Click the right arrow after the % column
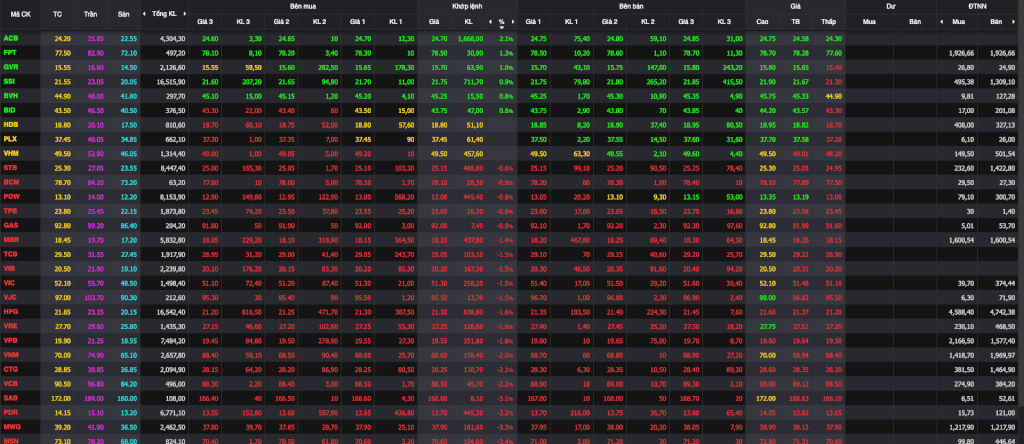 (x=513, y=22)
